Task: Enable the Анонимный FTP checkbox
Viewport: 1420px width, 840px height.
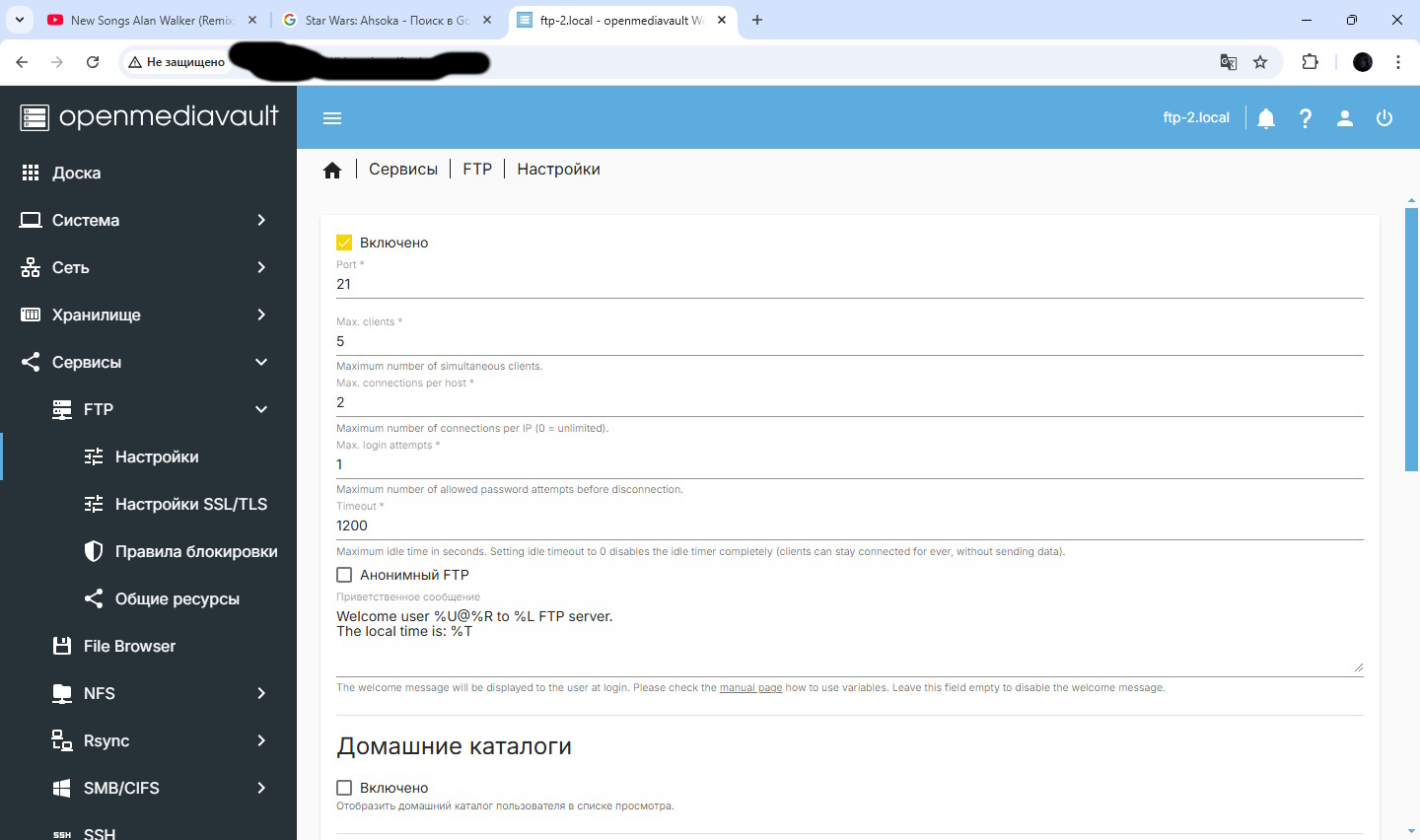Action: point(344,575)
